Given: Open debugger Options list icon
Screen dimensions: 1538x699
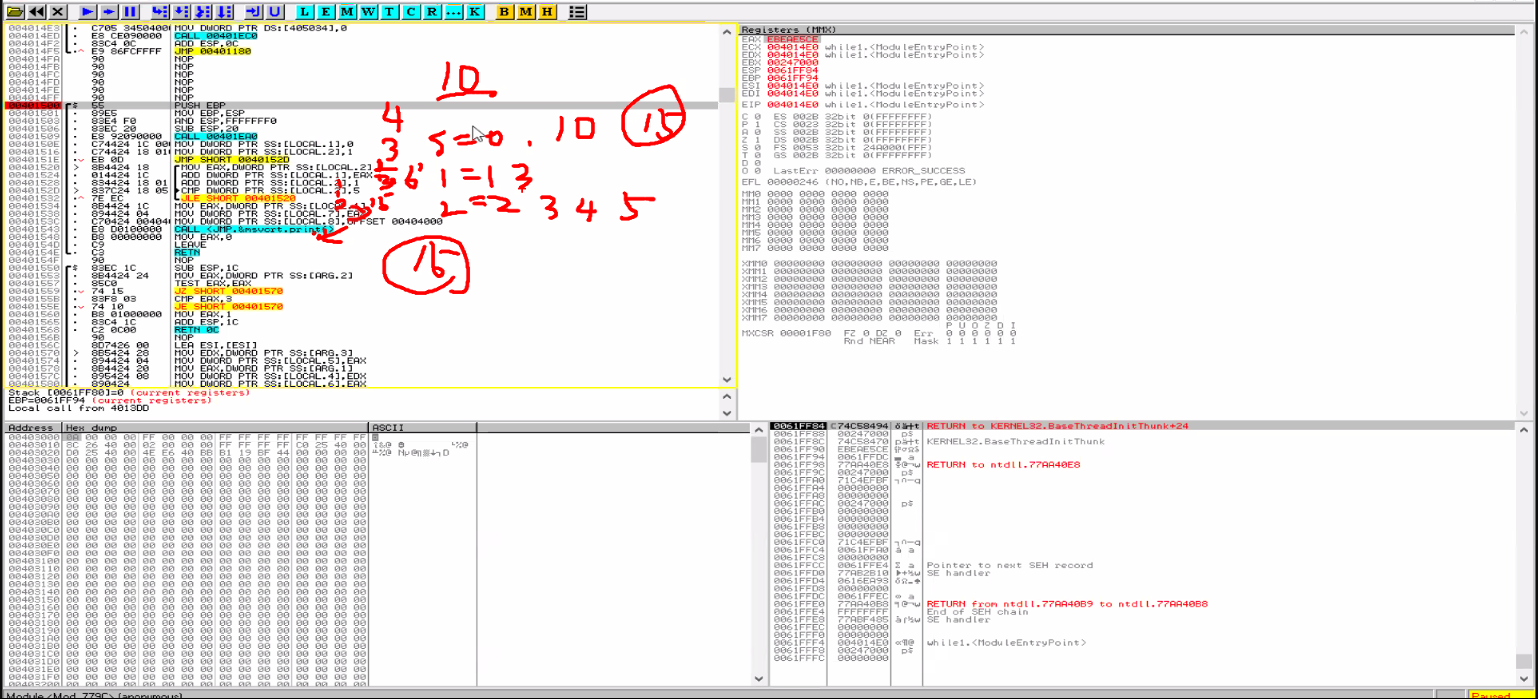Looking at the screenshot, I should click(577, 11).
